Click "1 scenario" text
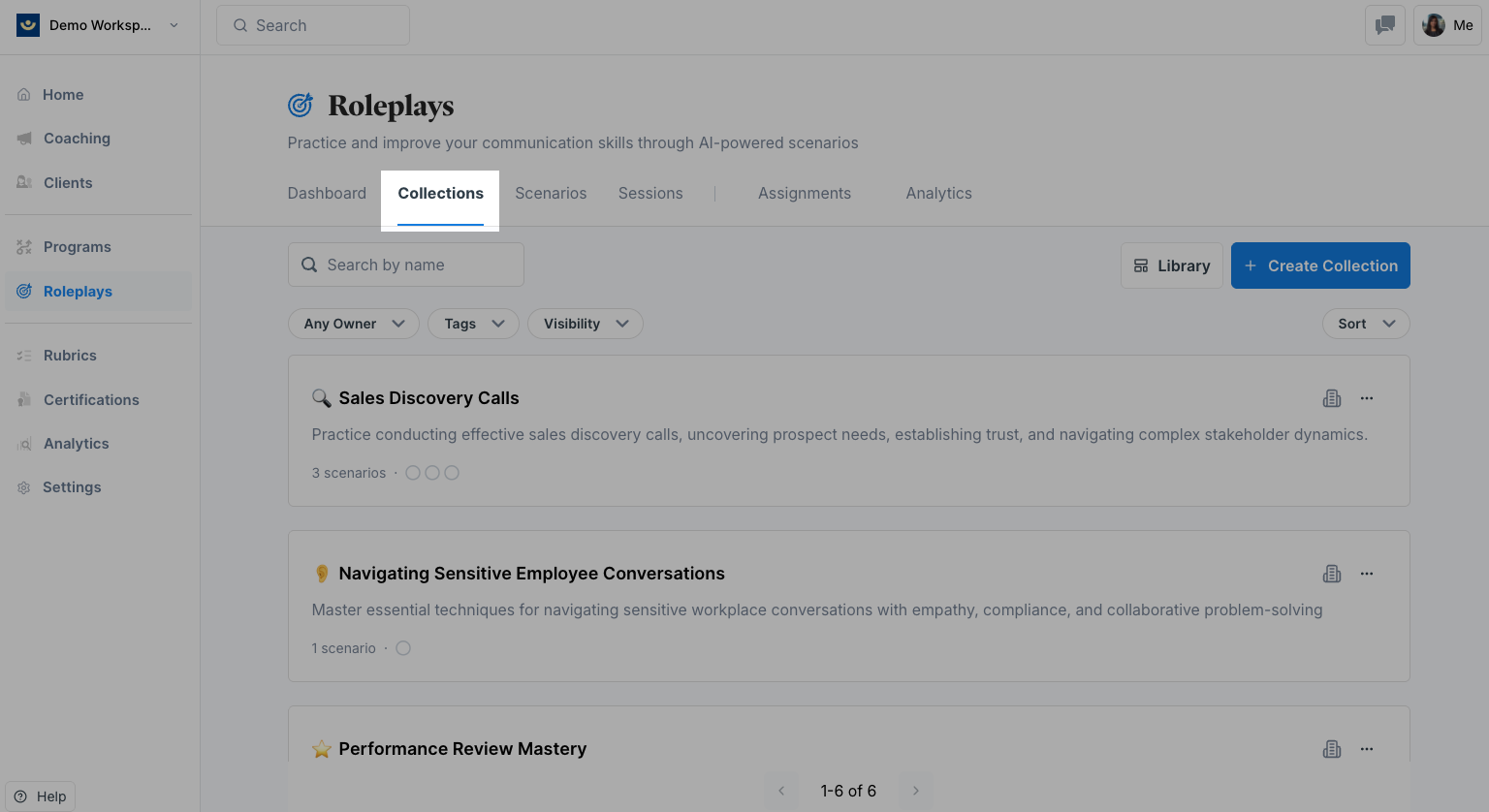 pos(344,648)
